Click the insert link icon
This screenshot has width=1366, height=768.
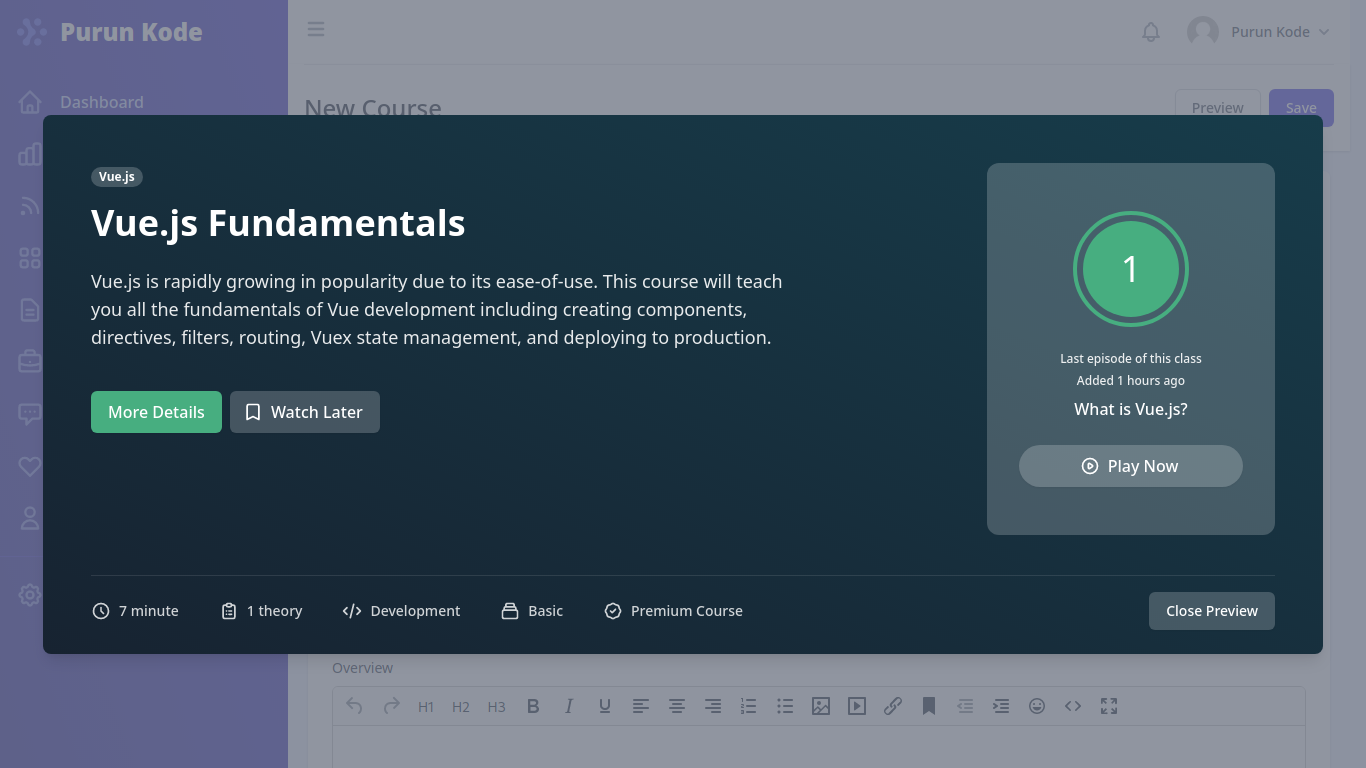pyautogui.click(x=893, y=706)
